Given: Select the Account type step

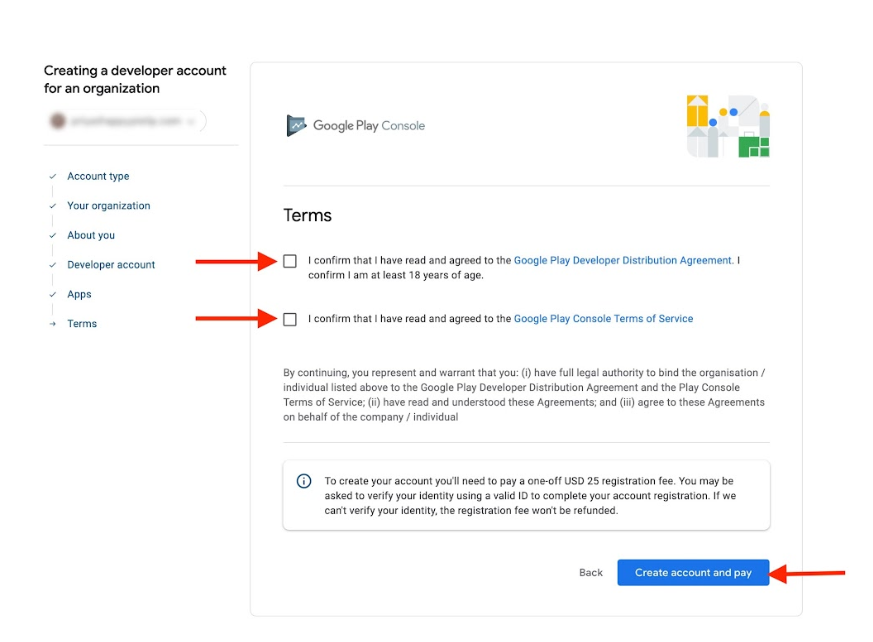Looking at the screenshot, I should click(x=98, y=176).
